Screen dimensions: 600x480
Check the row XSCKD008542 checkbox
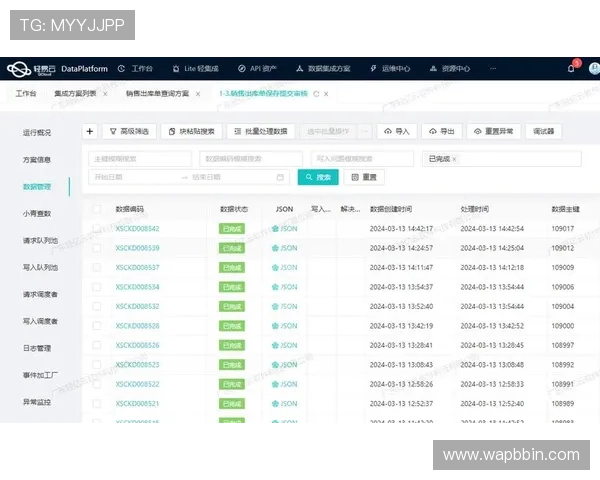(97, 229)
